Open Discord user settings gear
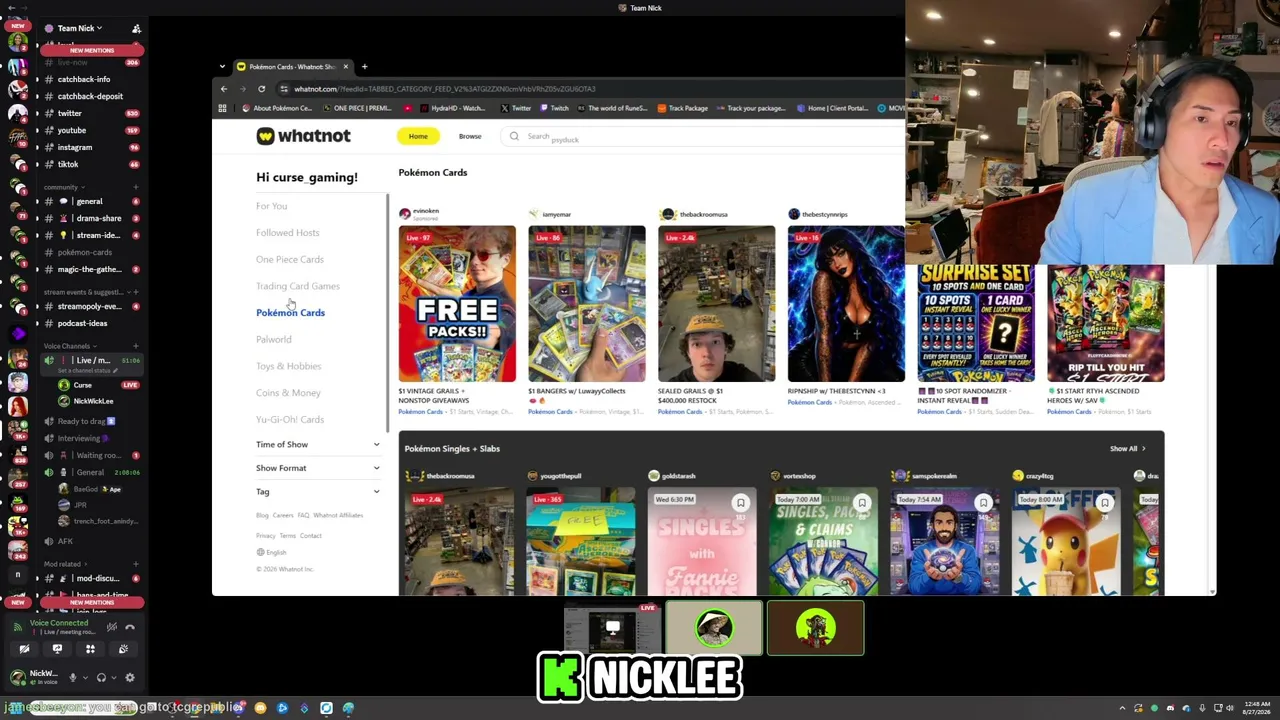The image size is (1280, 720). click(129, 677)
